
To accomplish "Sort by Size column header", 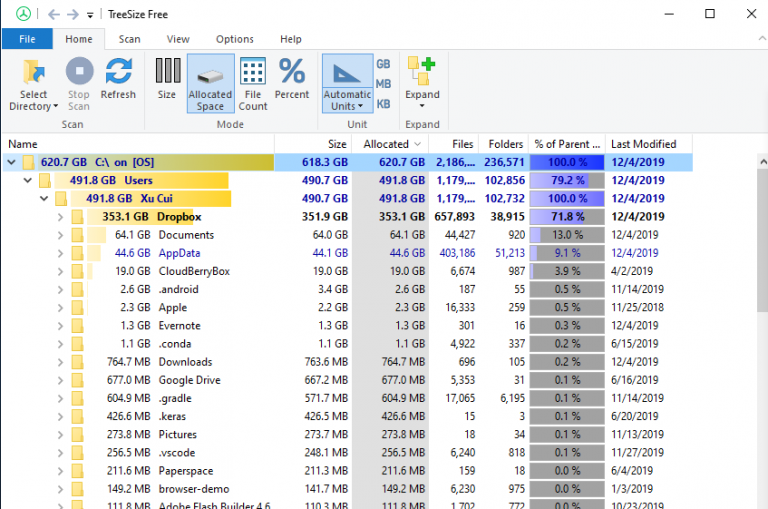I will tap(313, 144).
